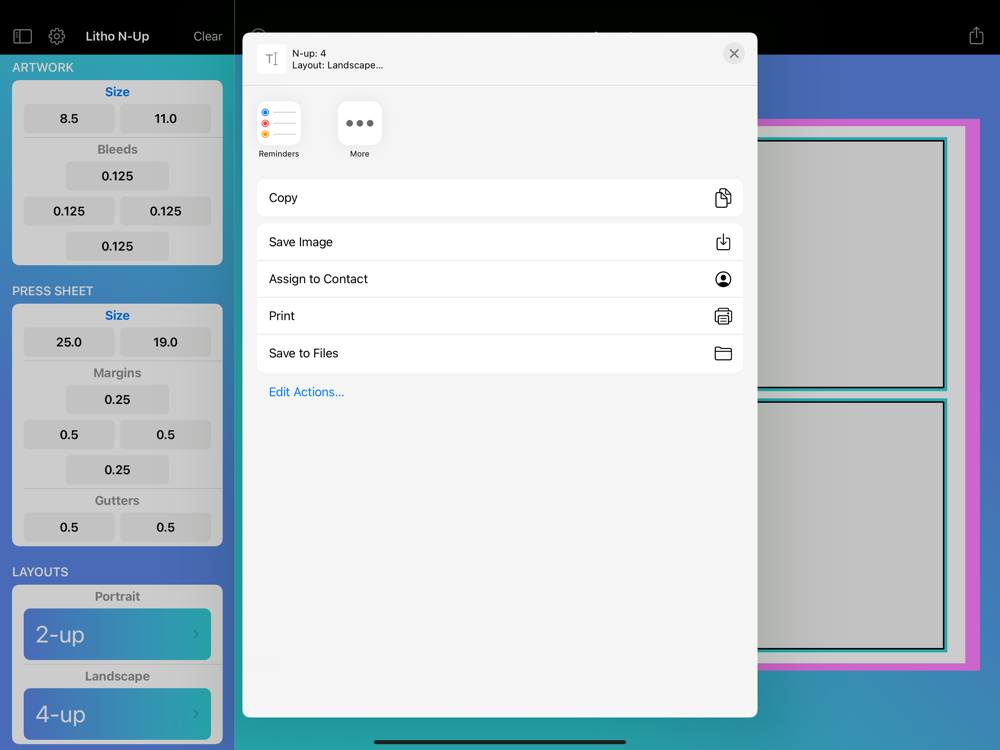Tap the More apps icon
The image size is (1000, 750).
click(360, 123)
